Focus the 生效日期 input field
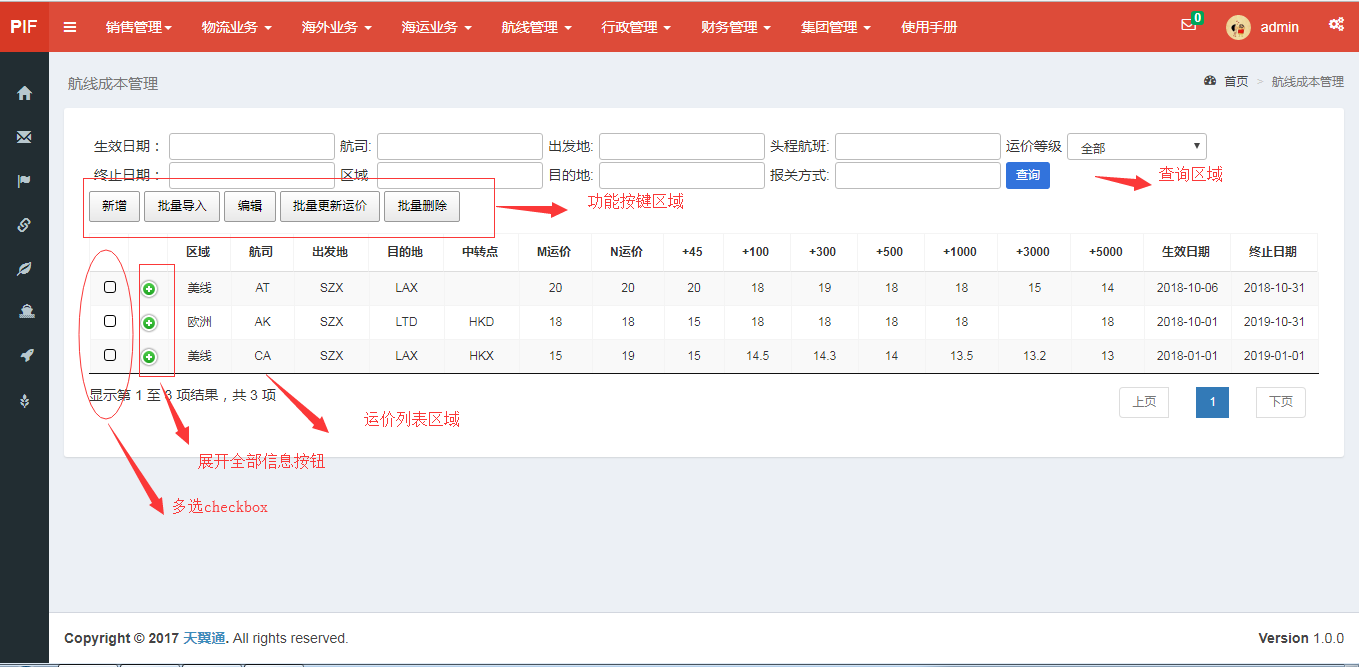Screen dimensions: 1359x667 coord(252,147)
